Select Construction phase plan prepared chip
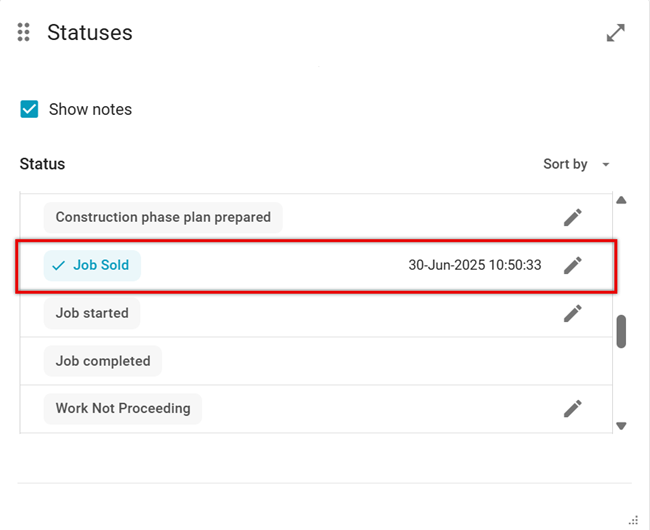Viewport: 650px width, 530px height. click(x=163, y=217)
